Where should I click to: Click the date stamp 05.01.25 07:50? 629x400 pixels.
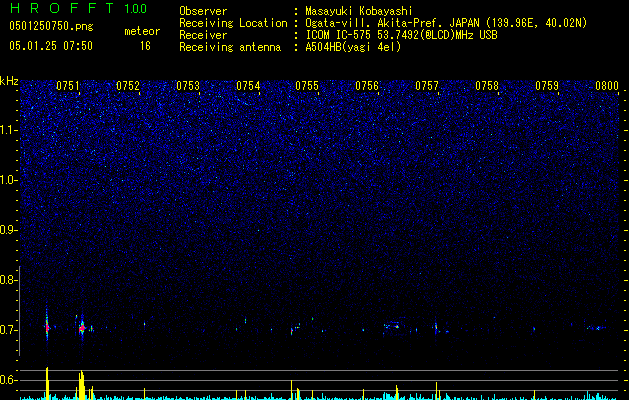(x=51, y=46)
